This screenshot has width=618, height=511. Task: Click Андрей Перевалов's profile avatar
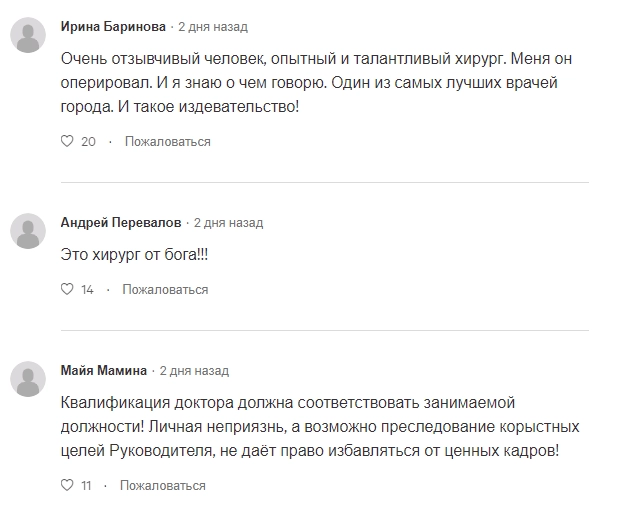pos(27,233)
